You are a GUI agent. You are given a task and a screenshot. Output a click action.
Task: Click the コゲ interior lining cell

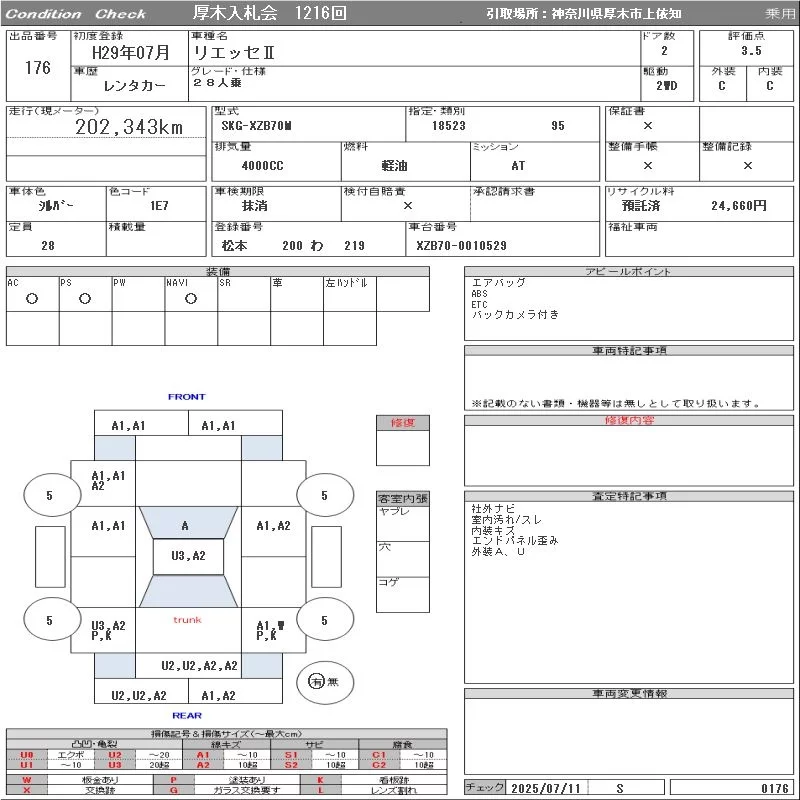[403, 594]
